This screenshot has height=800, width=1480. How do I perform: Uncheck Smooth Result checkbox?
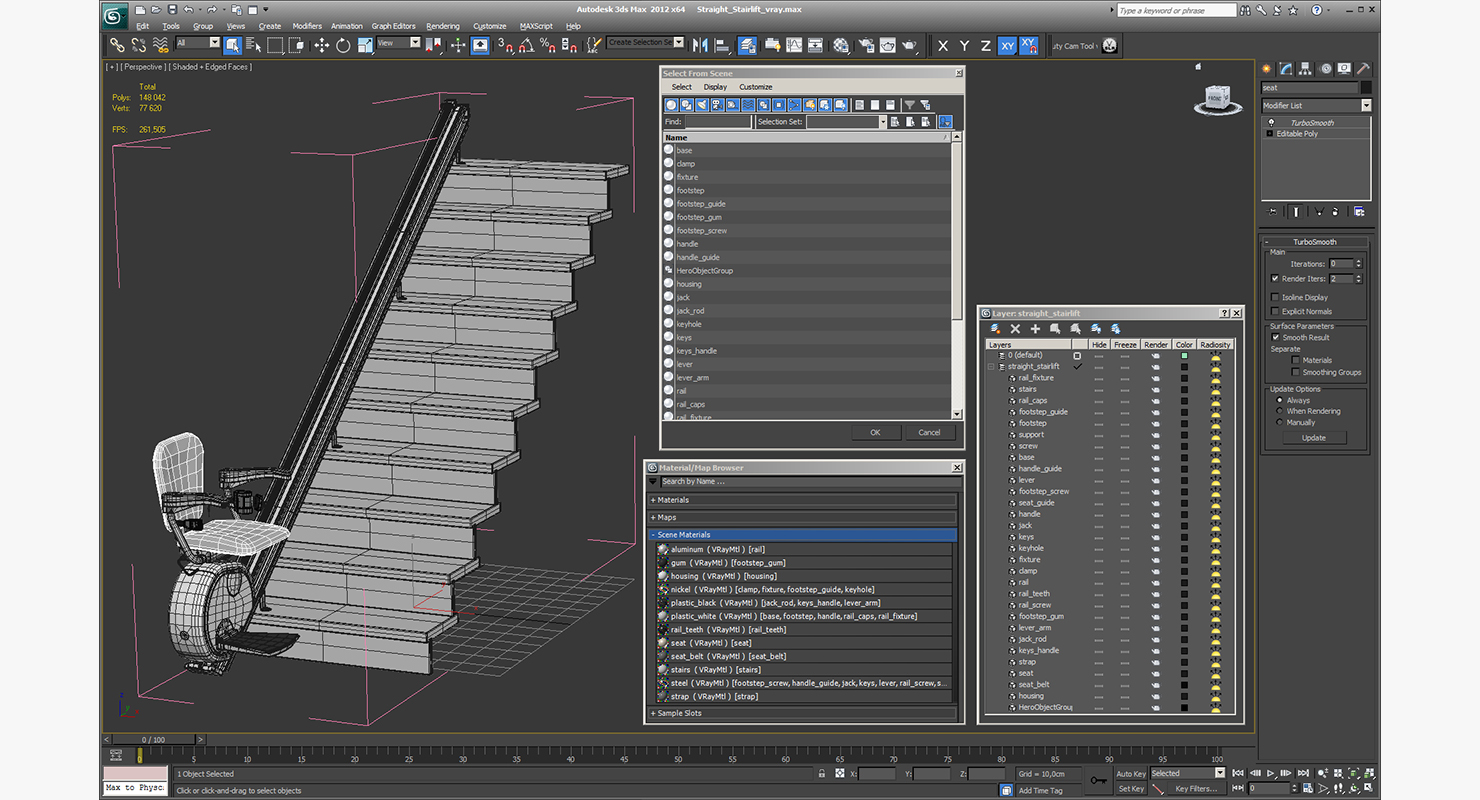coord(1275,337)
